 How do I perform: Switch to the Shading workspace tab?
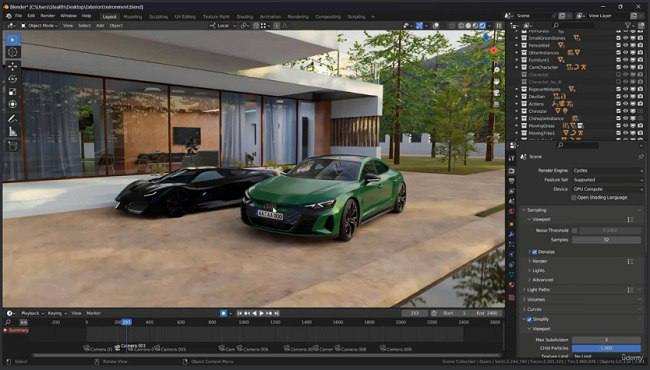click(x=245, y=17)
